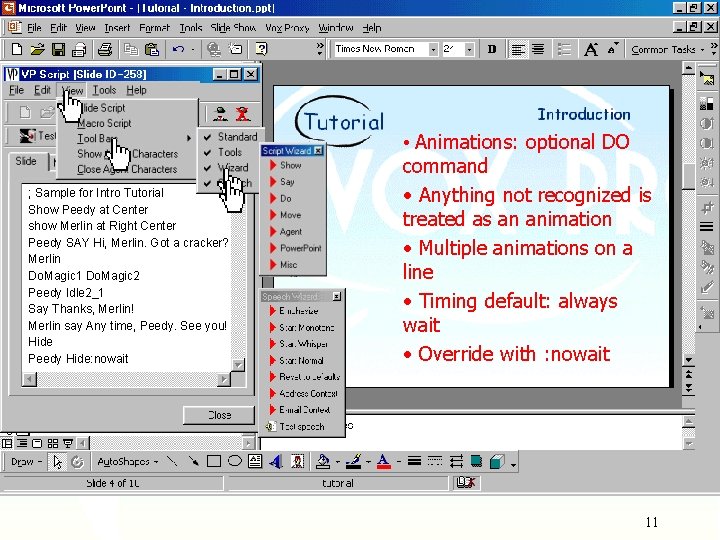Image resolution: width=720 pixels, height=540 pixels.
Task: Click the Bold formatting button
Action: click(492, 49)
